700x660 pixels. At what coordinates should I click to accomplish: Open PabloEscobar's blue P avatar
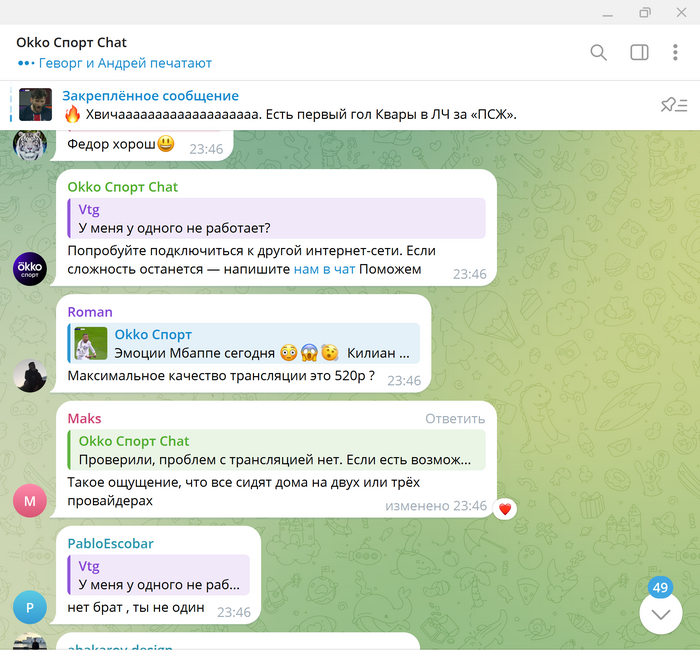(30, 607)
